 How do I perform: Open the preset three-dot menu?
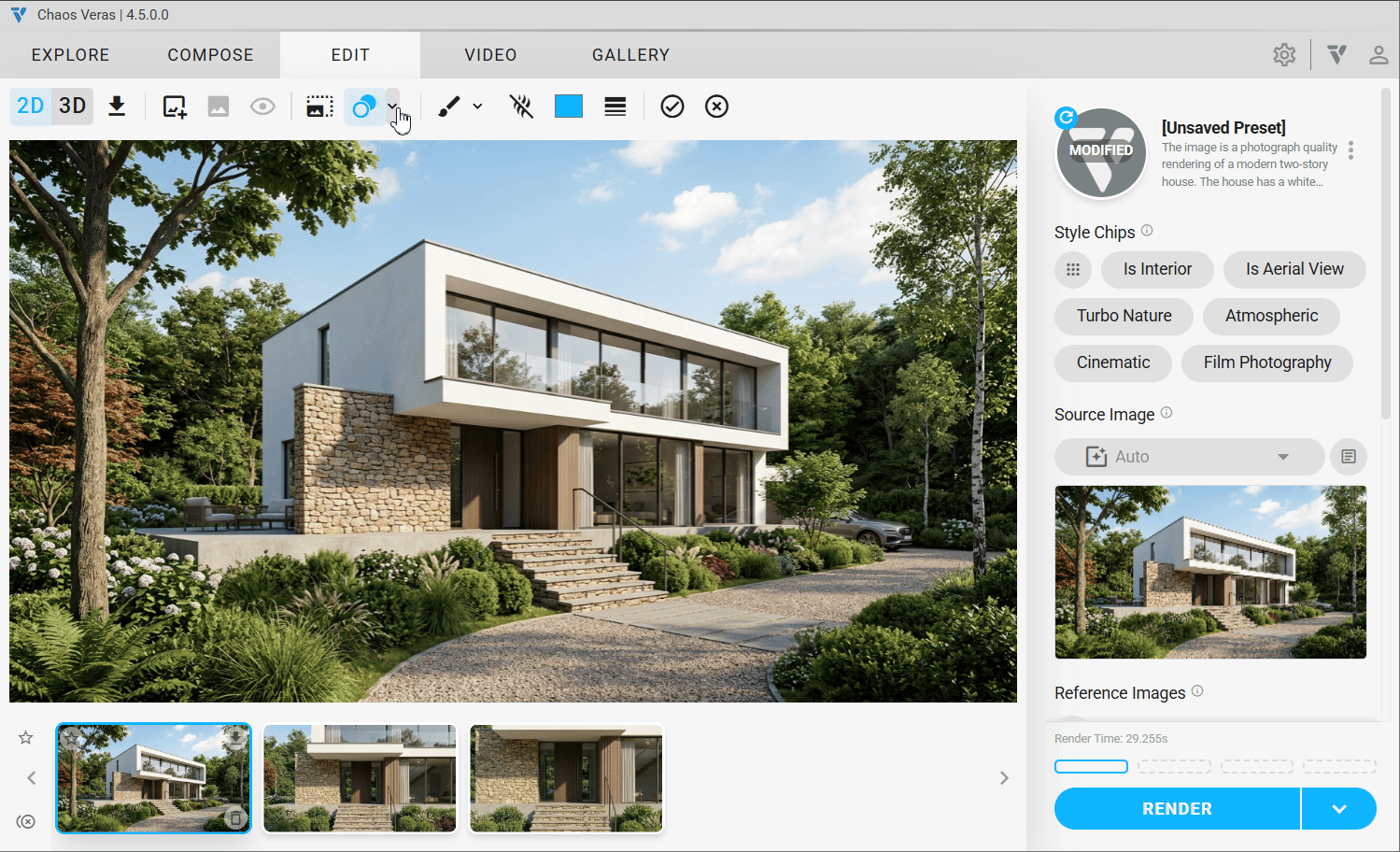tap(1351, 150)
